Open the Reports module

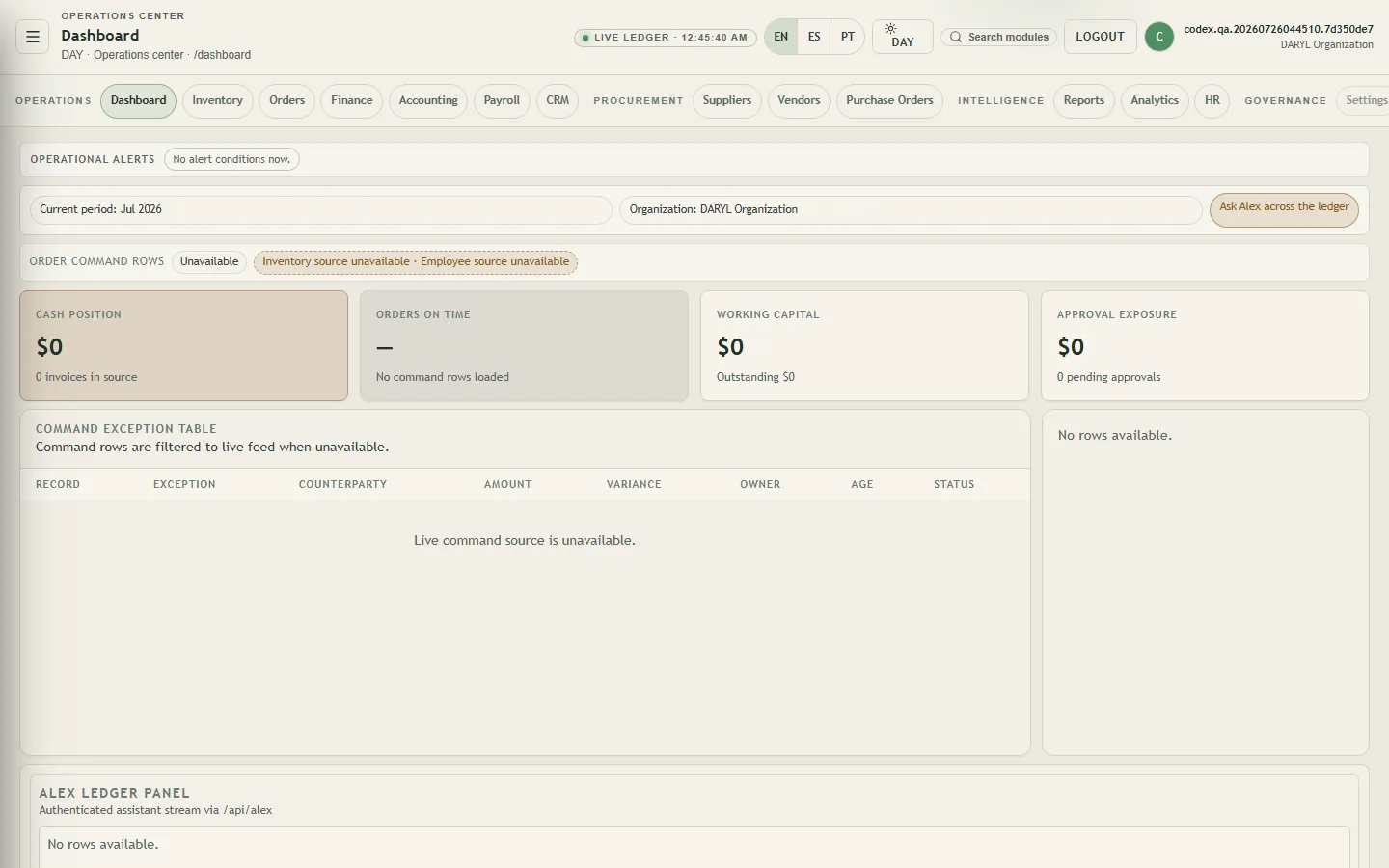(x=1084, y=100)
